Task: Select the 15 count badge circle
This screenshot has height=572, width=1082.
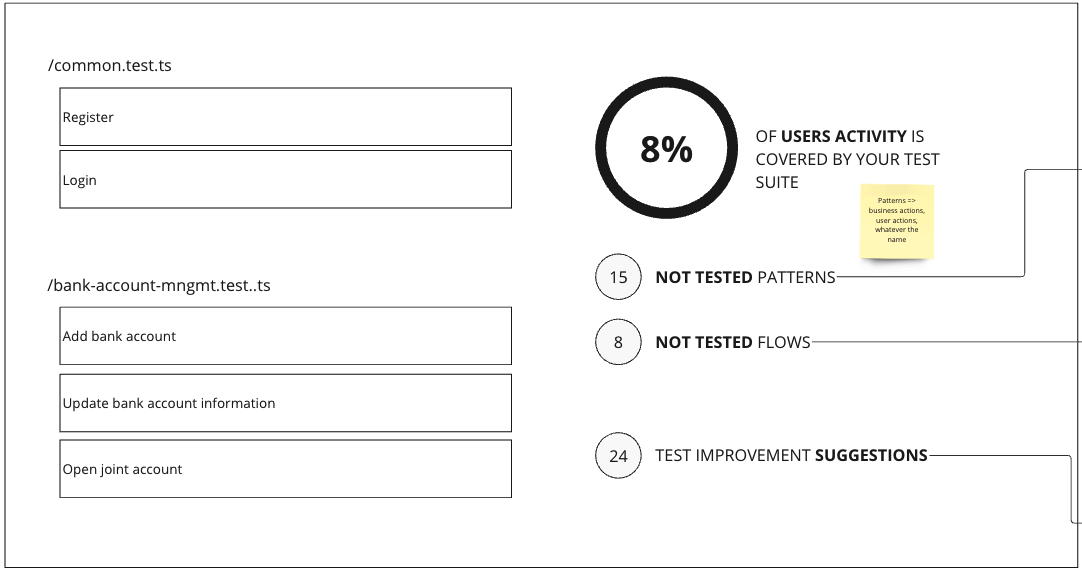Action: (x=618, y=277)
